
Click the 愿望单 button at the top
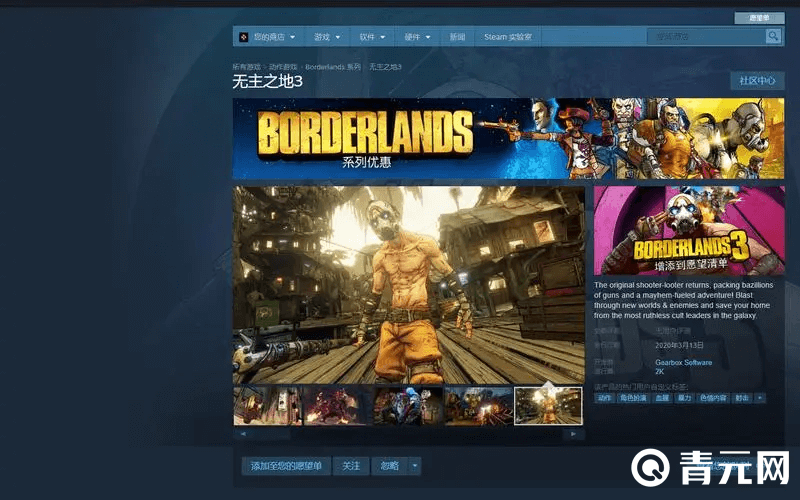tap(759, 18)
